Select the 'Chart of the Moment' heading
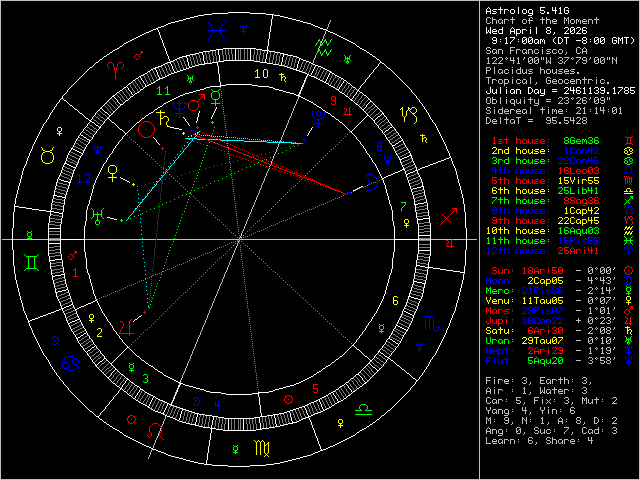 (542, 21)
